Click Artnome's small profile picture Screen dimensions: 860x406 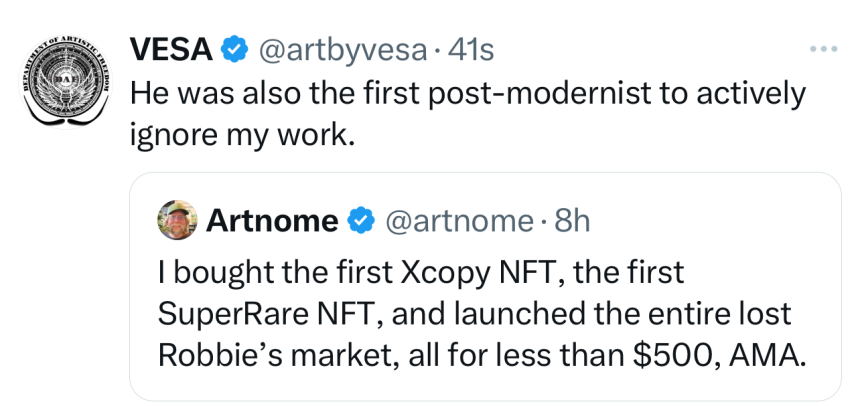click(177, 220)
